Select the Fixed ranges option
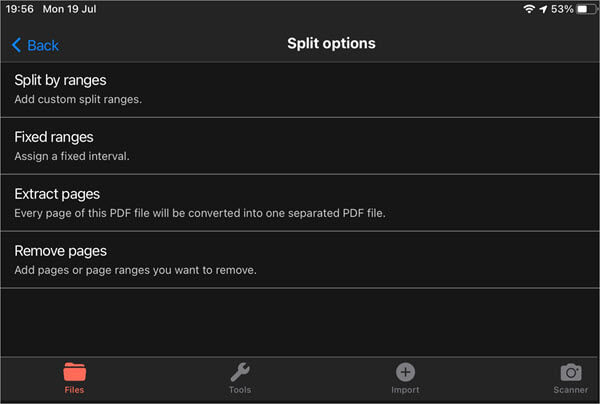 pyautogui.click(x=54, y=137)
